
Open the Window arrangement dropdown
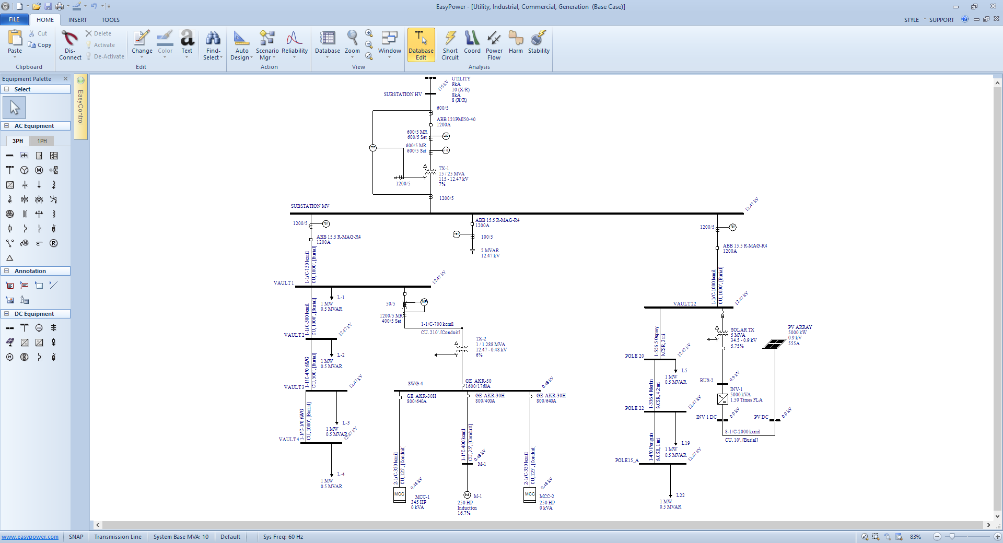tap(389, 42)
